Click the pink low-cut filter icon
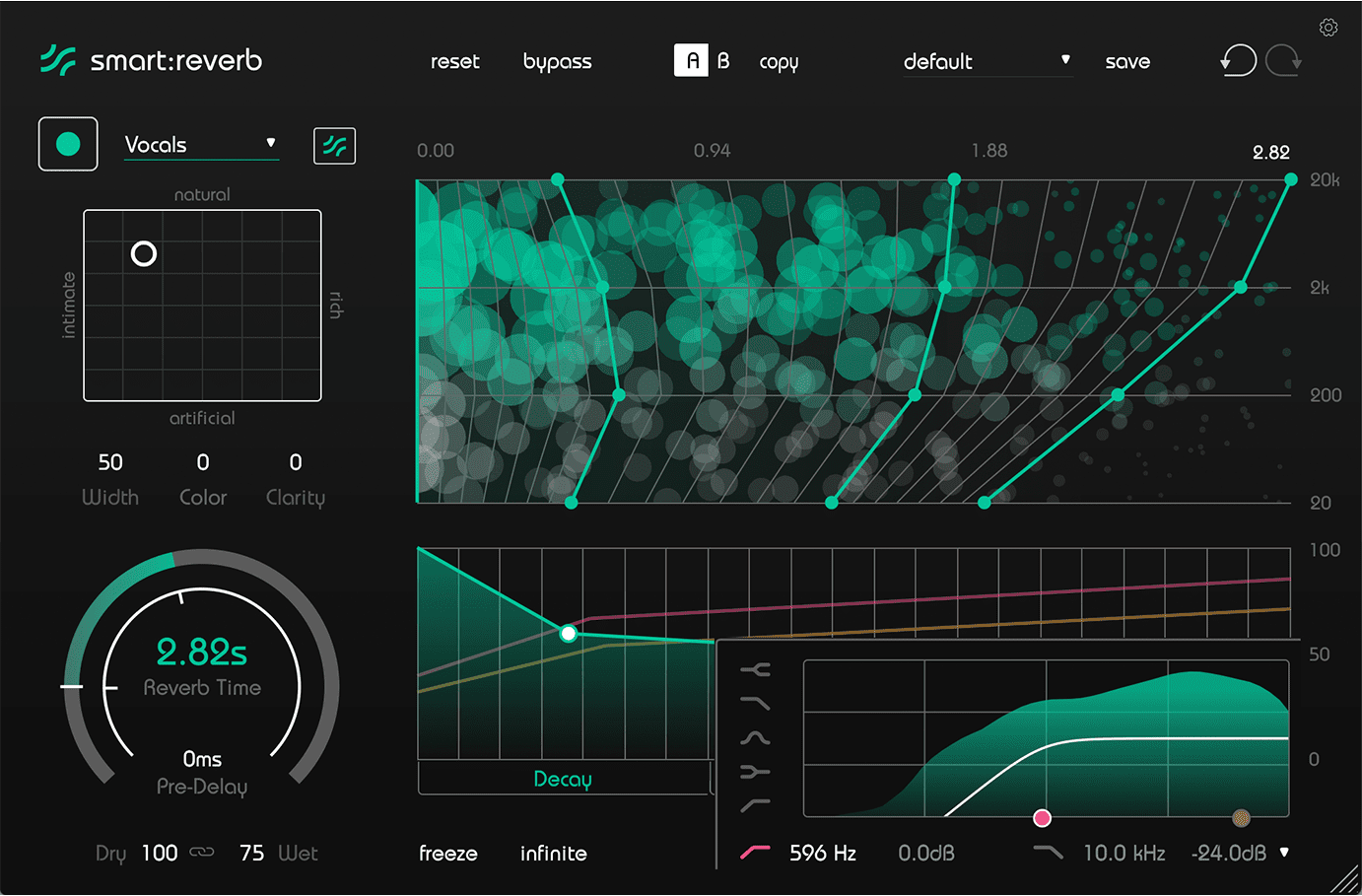This screenshot has height=896, width=1362. (755, 853)
